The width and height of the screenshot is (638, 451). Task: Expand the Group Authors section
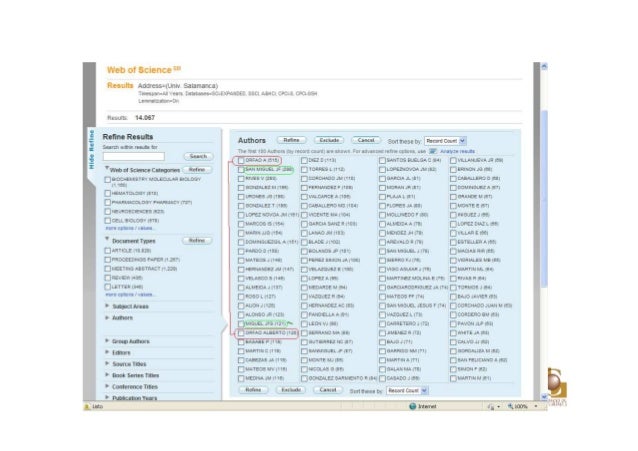(x=107, y=341)
